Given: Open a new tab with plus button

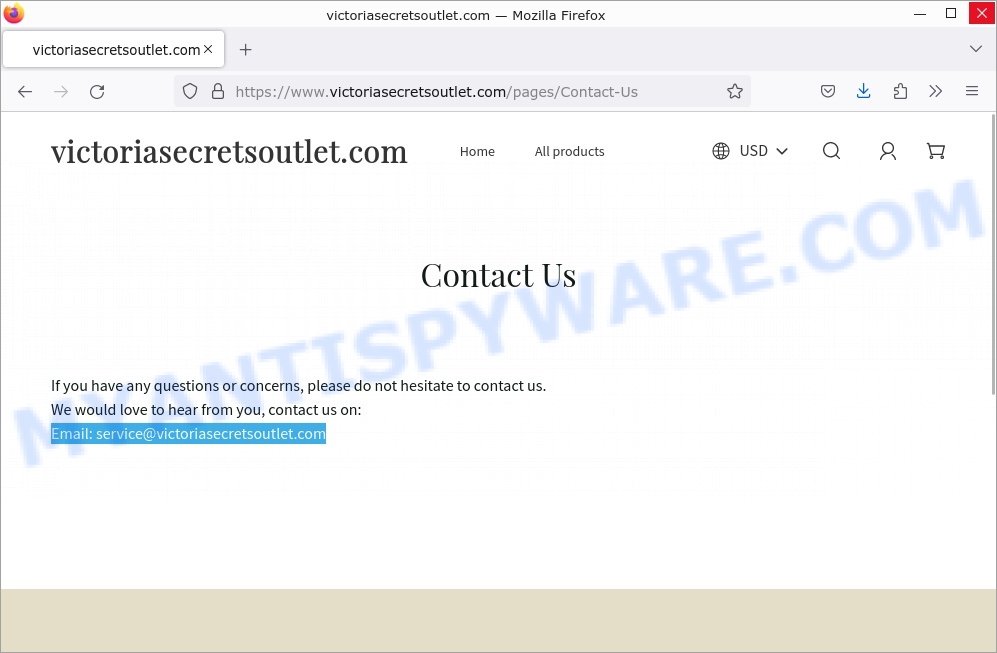Looking at the screenshot, I should point(245,49).
